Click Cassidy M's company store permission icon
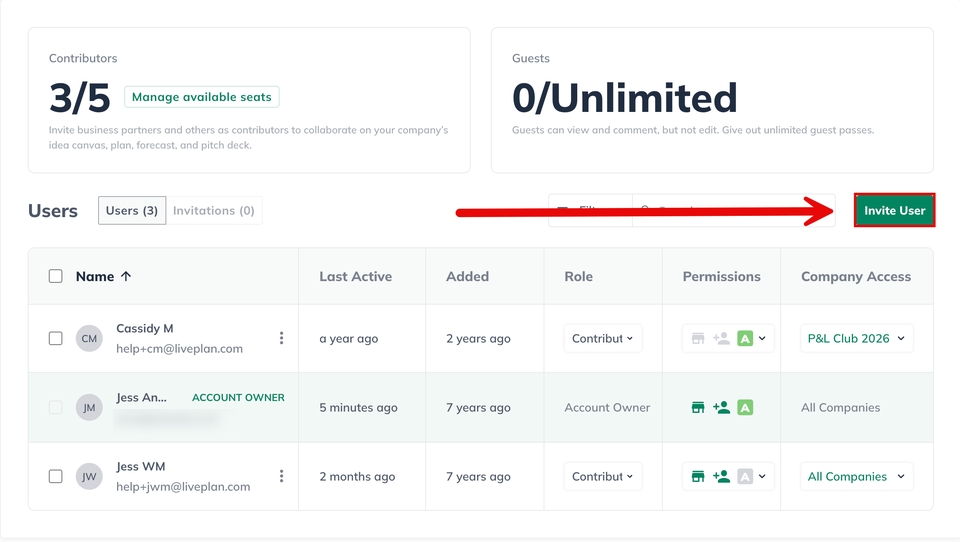Screen dimensions: 960x542 [698, 338]
